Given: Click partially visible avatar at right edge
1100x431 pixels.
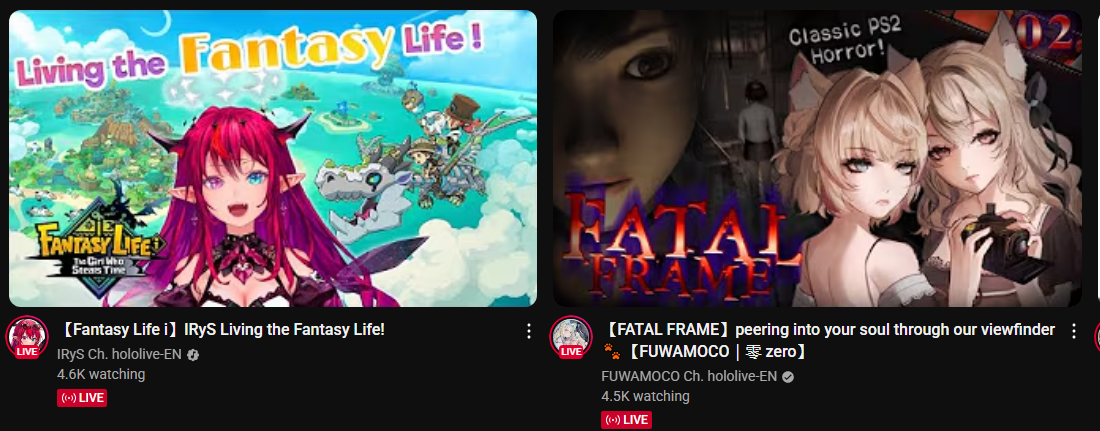Looking at the screenshot, I should (x=1097, y=337).
